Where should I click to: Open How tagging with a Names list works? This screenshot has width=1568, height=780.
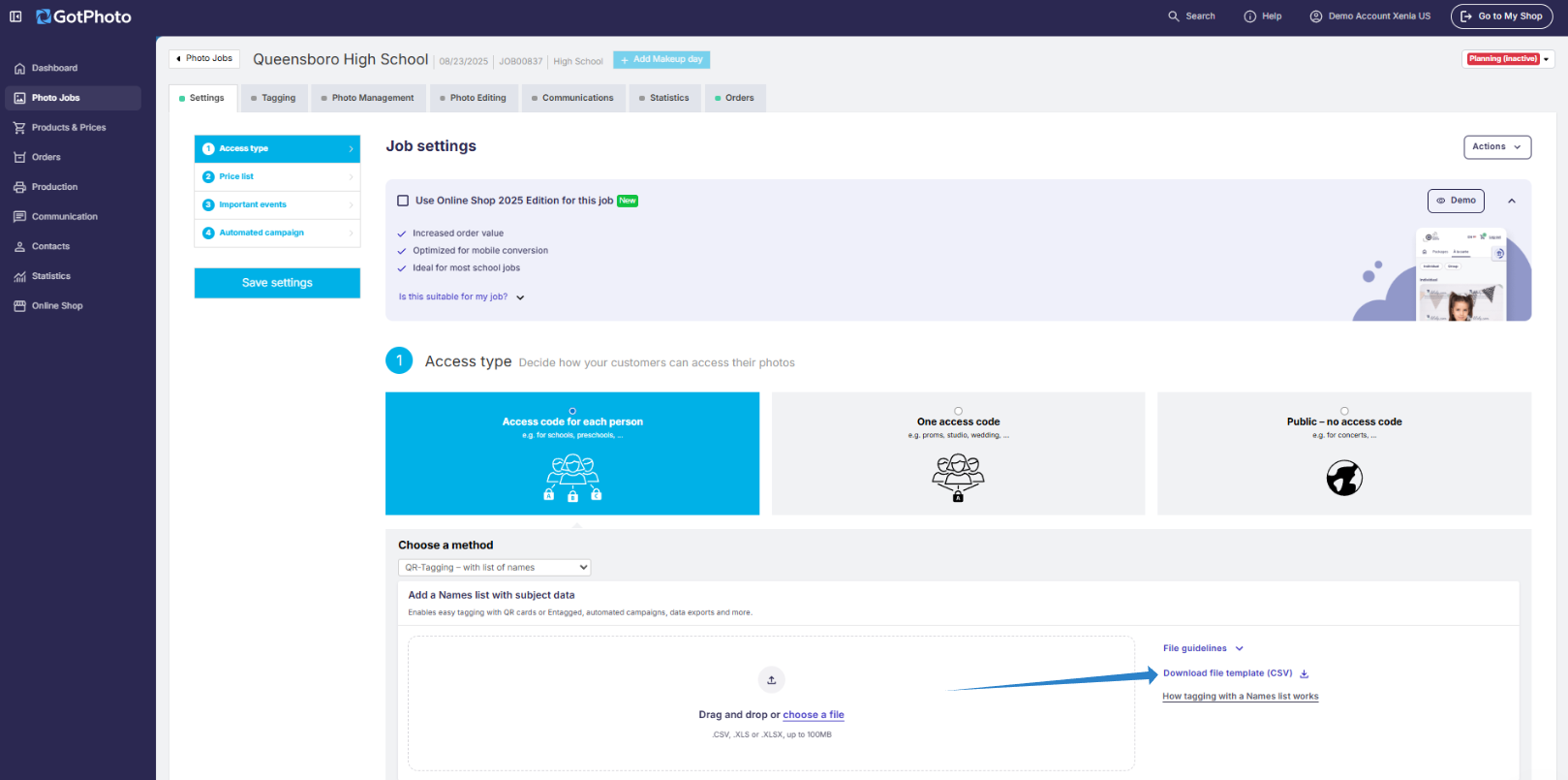click(1241, 697)
